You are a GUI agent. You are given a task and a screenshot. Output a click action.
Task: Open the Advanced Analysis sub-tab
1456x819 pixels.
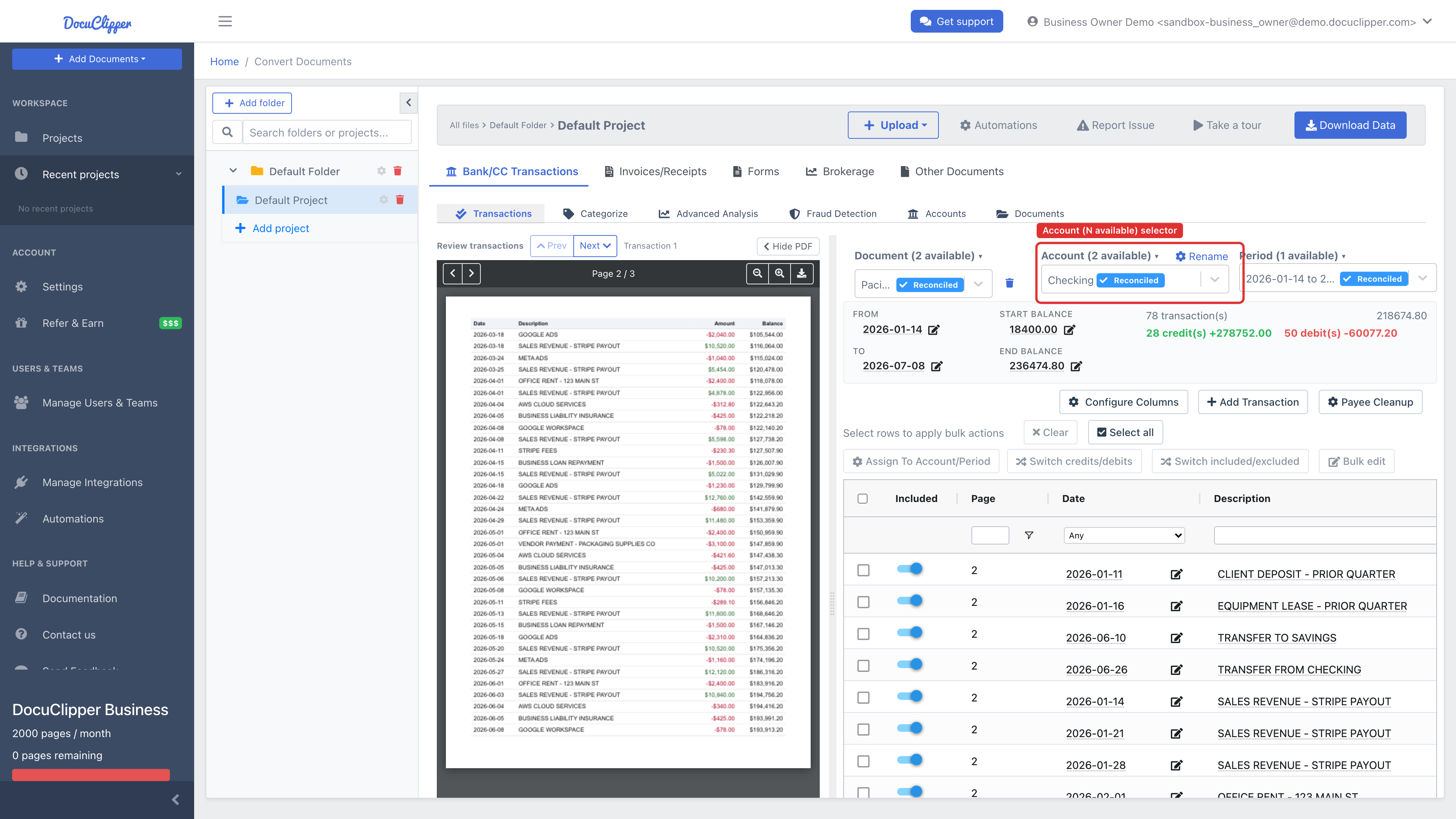[x=708, y=213]
